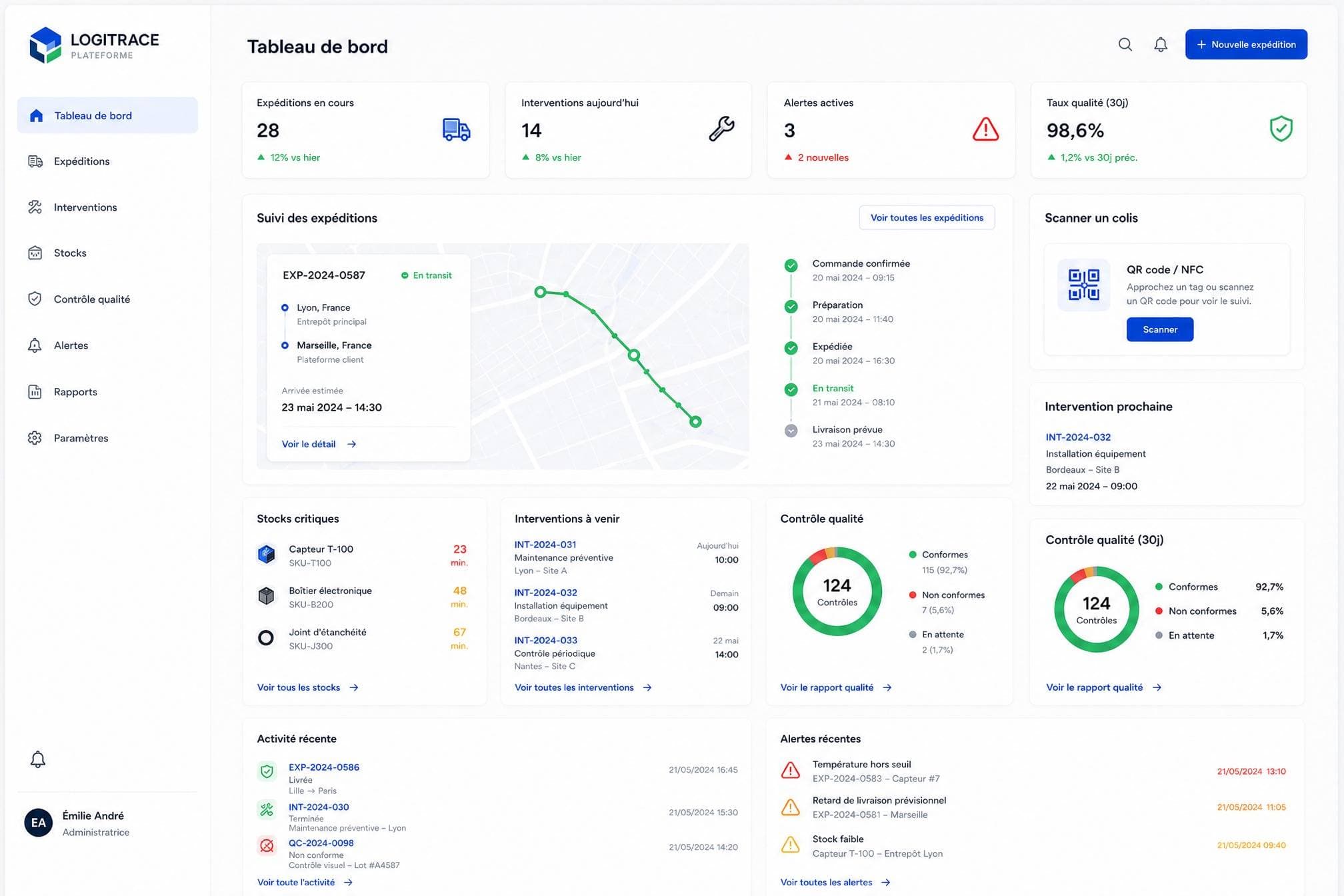Click the bell icon above user profile
This screenshot has width=1344, height=896.
tap(38, 759)
